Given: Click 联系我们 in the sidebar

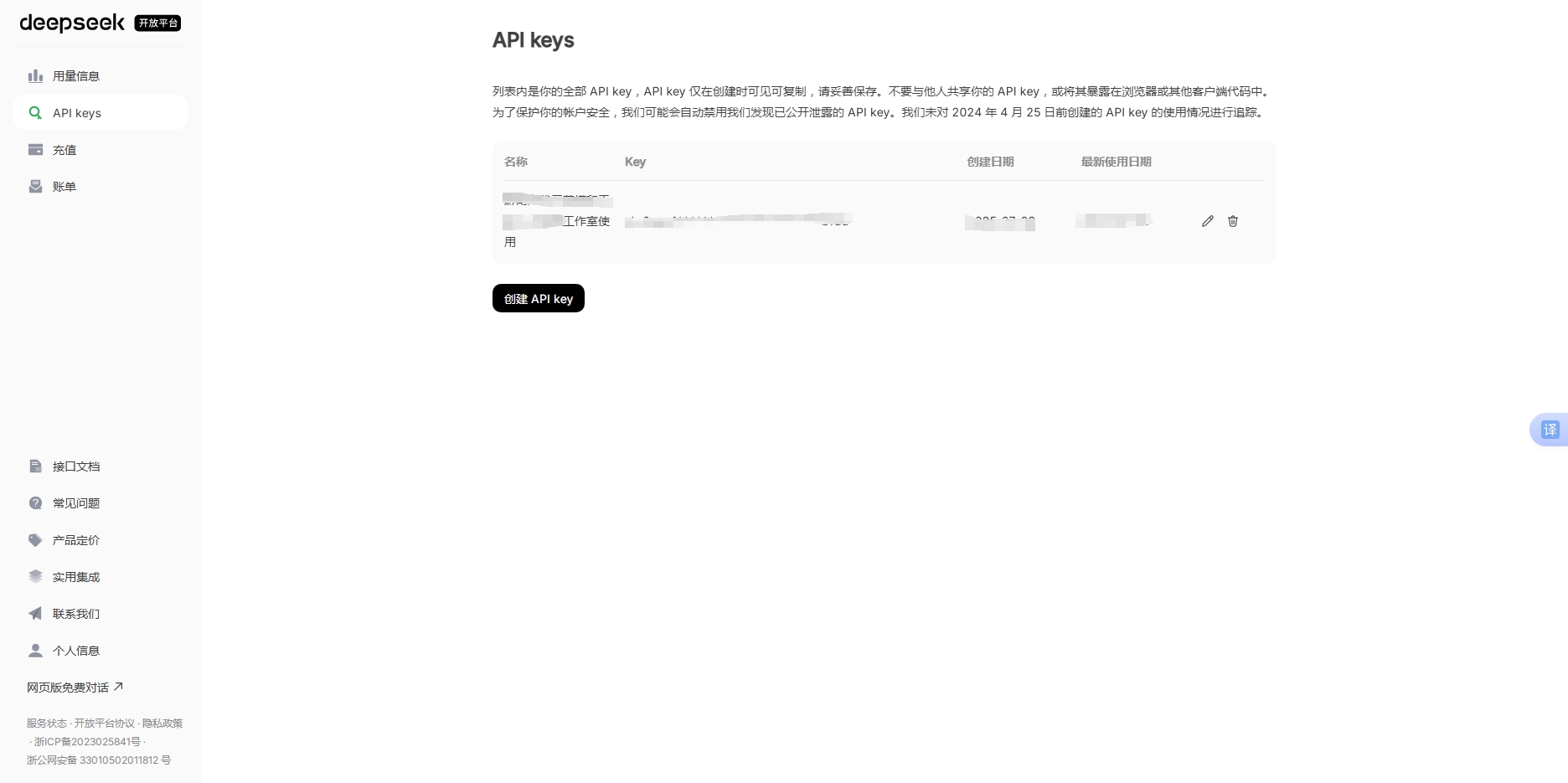Looking at the screenshot, I should 101,614.
